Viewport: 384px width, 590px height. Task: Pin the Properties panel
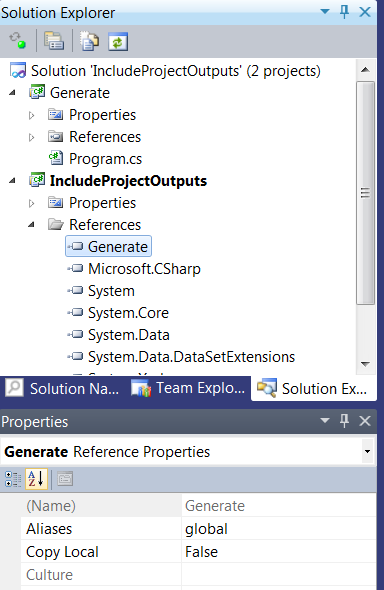(x=344, y=421)
